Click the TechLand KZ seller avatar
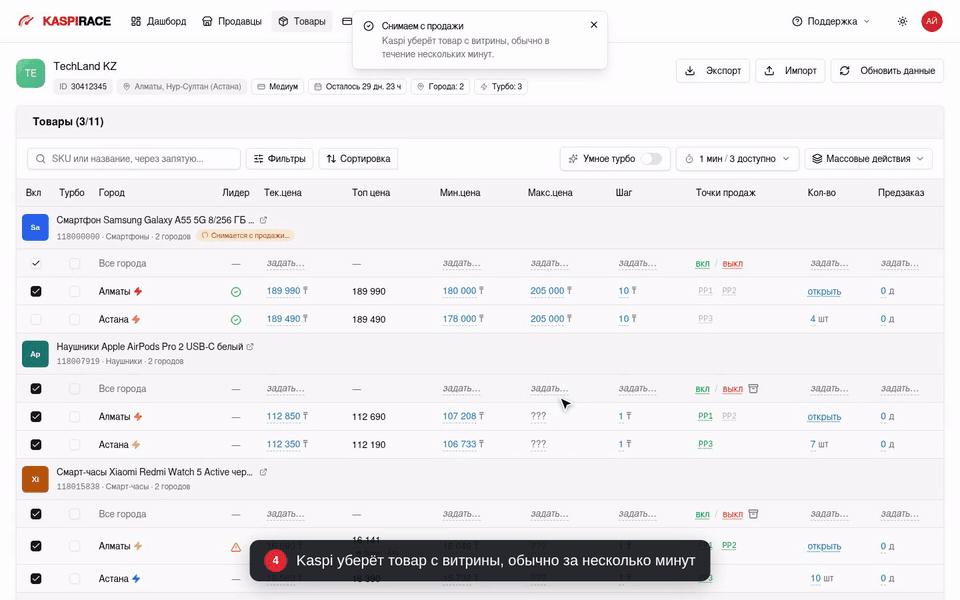This screenshot has height=600, width=960. click(31, 73)
